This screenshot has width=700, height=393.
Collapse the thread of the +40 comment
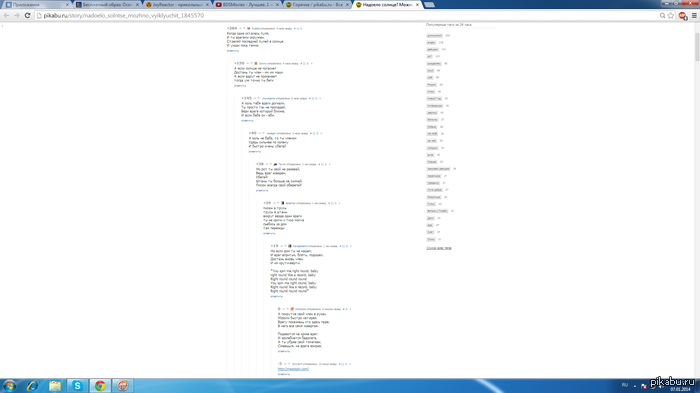coord(321,133)
